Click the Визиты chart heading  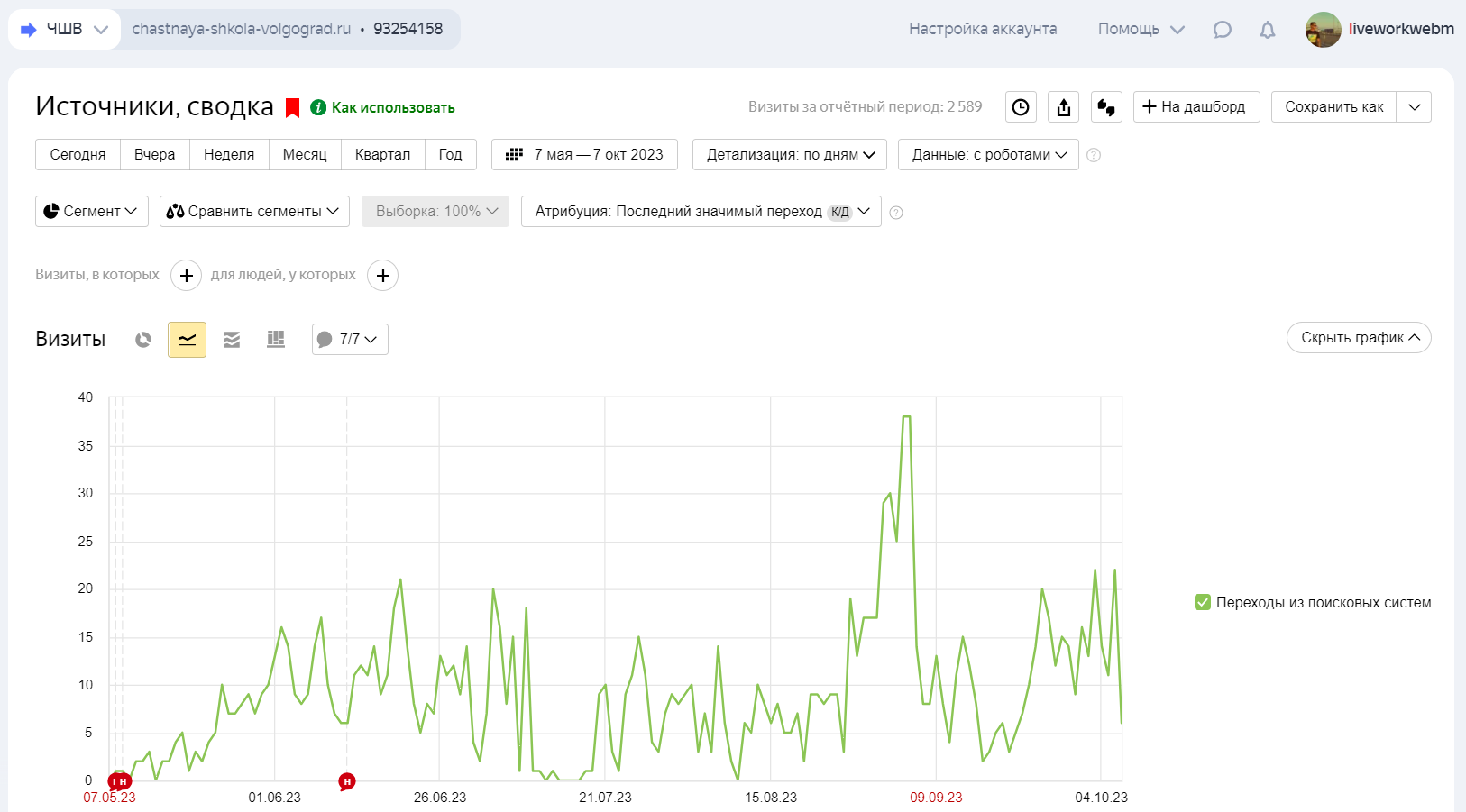[70, 339]
